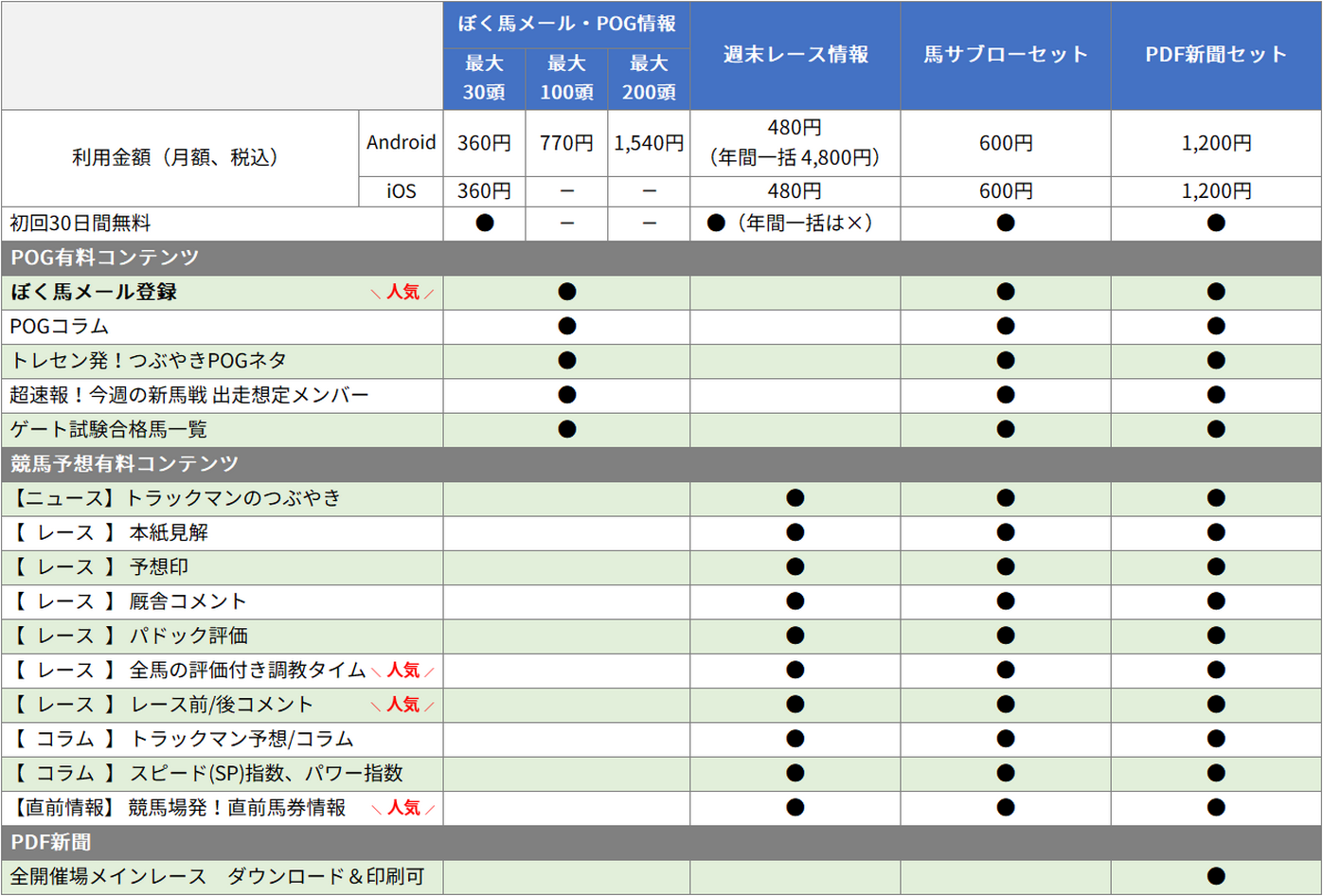Image resolution: width=1323 pixels, height=896 pixels.
Task: Click the PDF新聞セット dot in 全開催場メインレース row
Action: (x=1216, y=877)
